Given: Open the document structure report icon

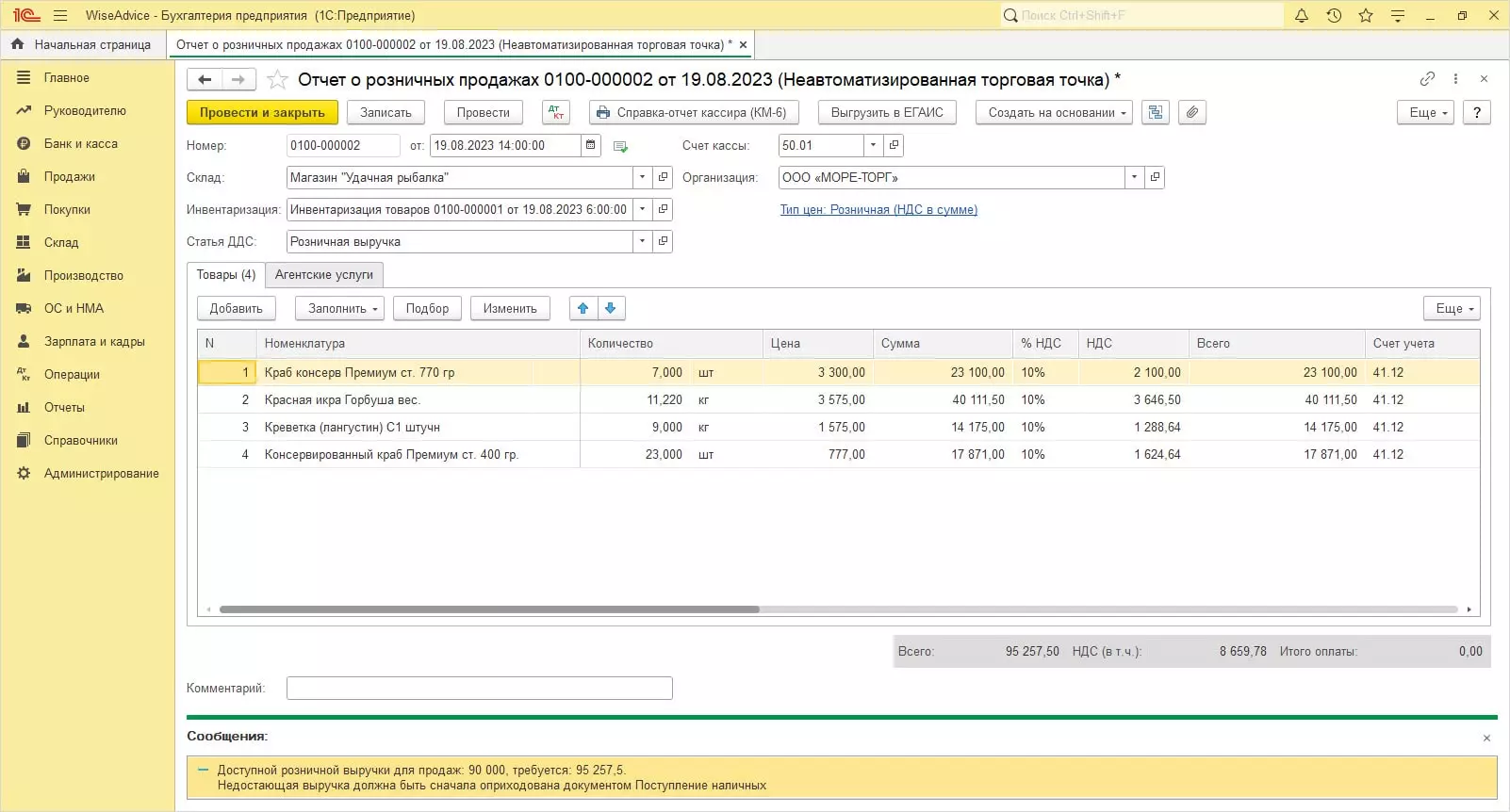Looking at the screenshot, I should 1156,112.
